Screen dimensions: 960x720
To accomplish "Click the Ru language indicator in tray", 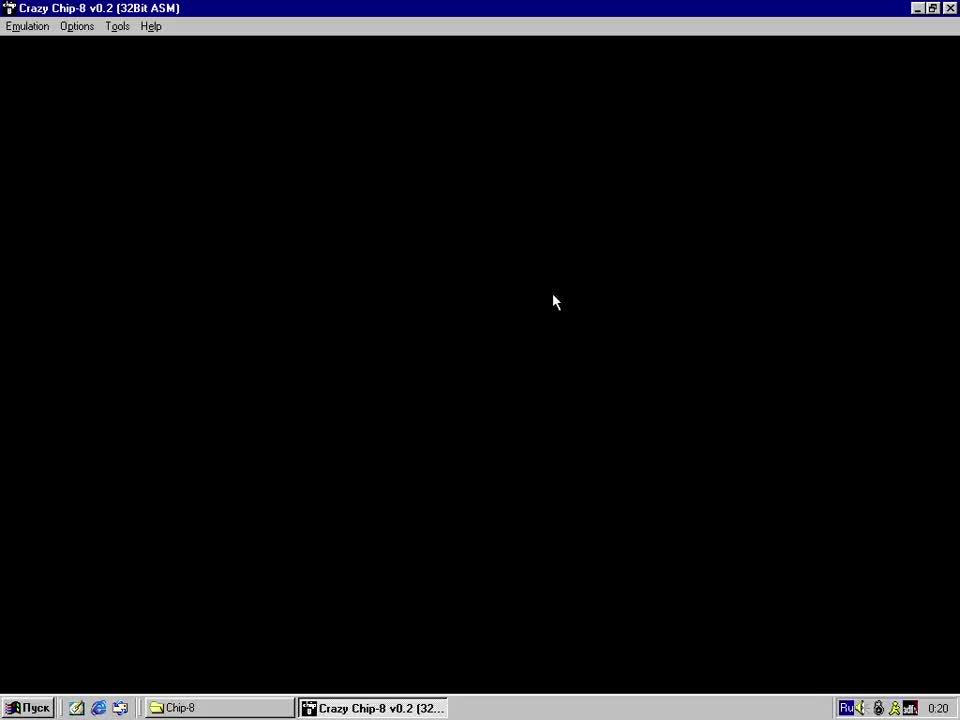I will pos(846,708).
